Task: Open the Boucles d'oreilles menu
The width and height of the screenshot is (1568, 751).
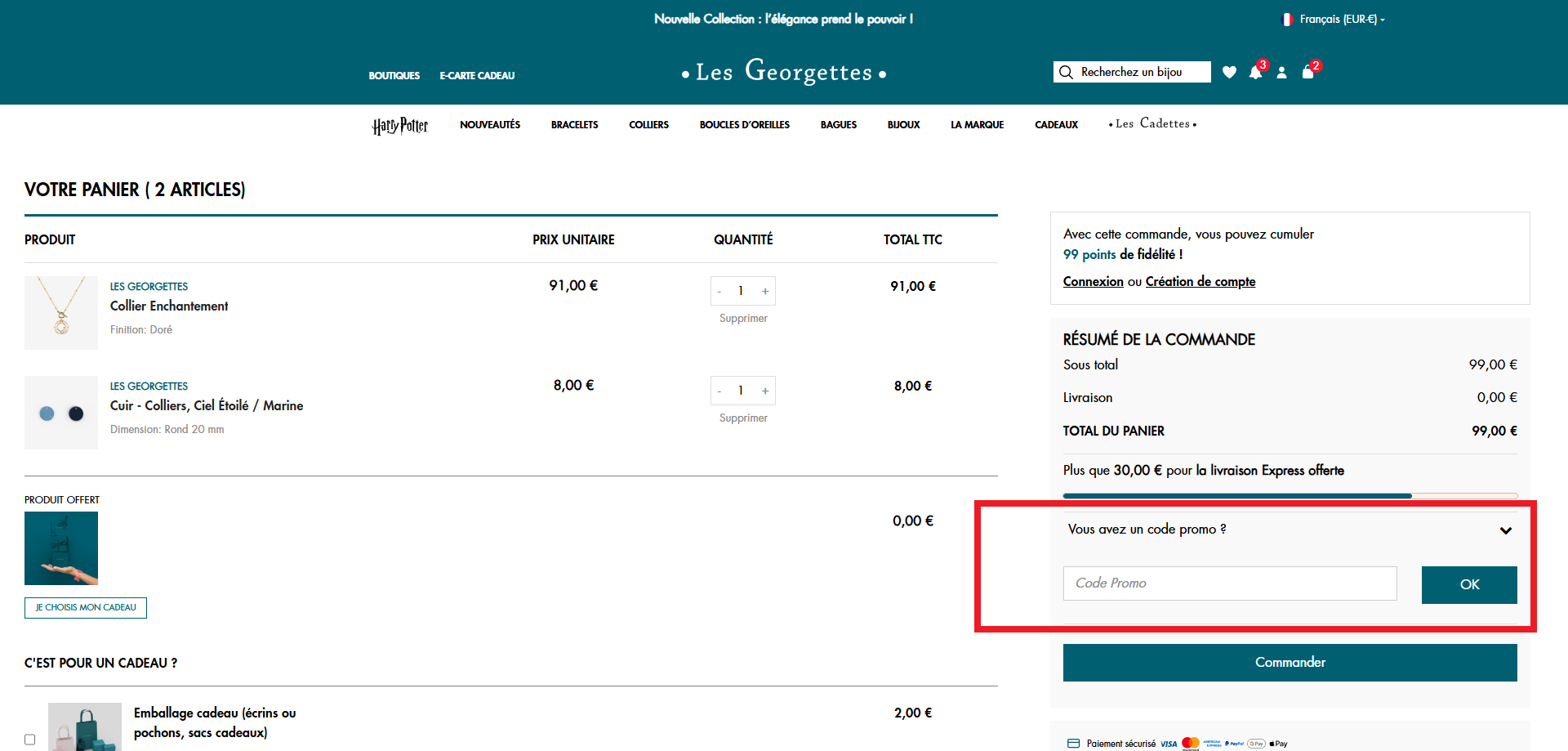Action: [x=745, y=125]
